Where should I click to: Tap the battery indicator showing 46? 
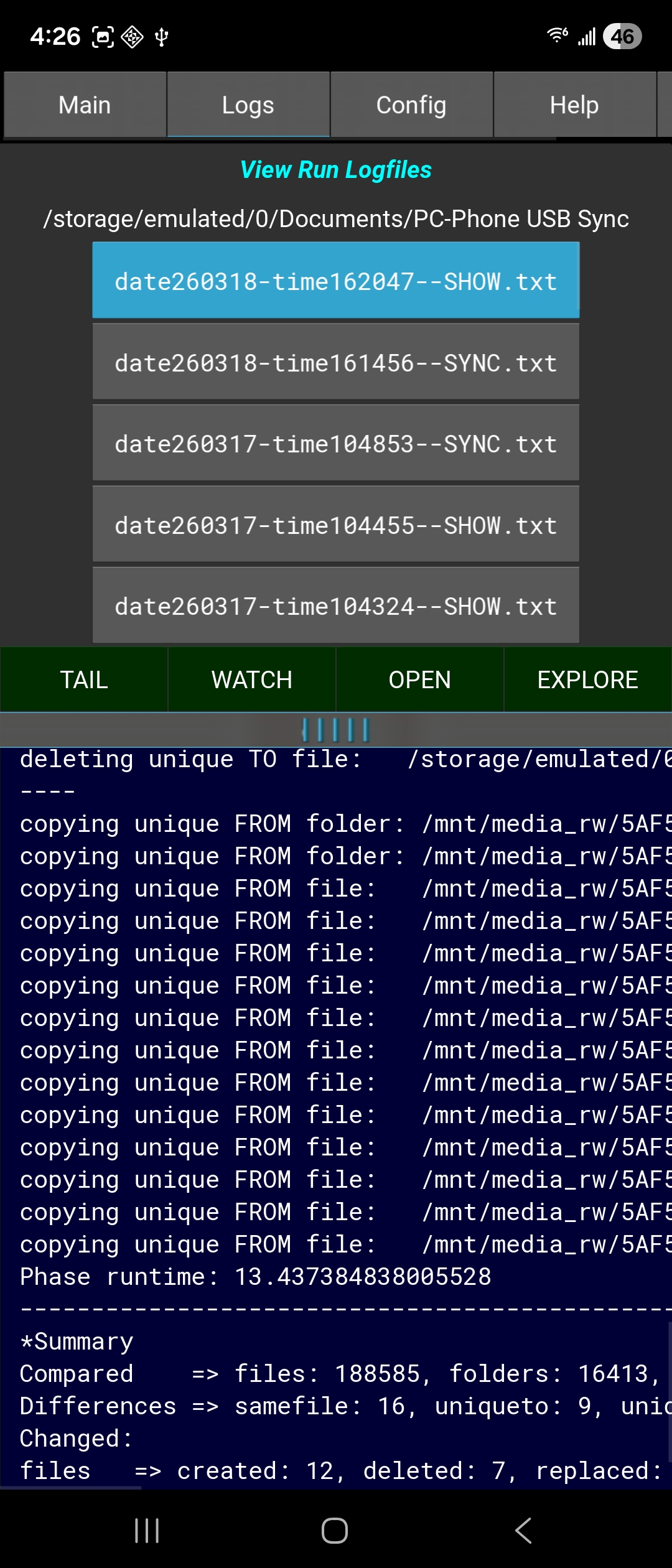point(622,37)
